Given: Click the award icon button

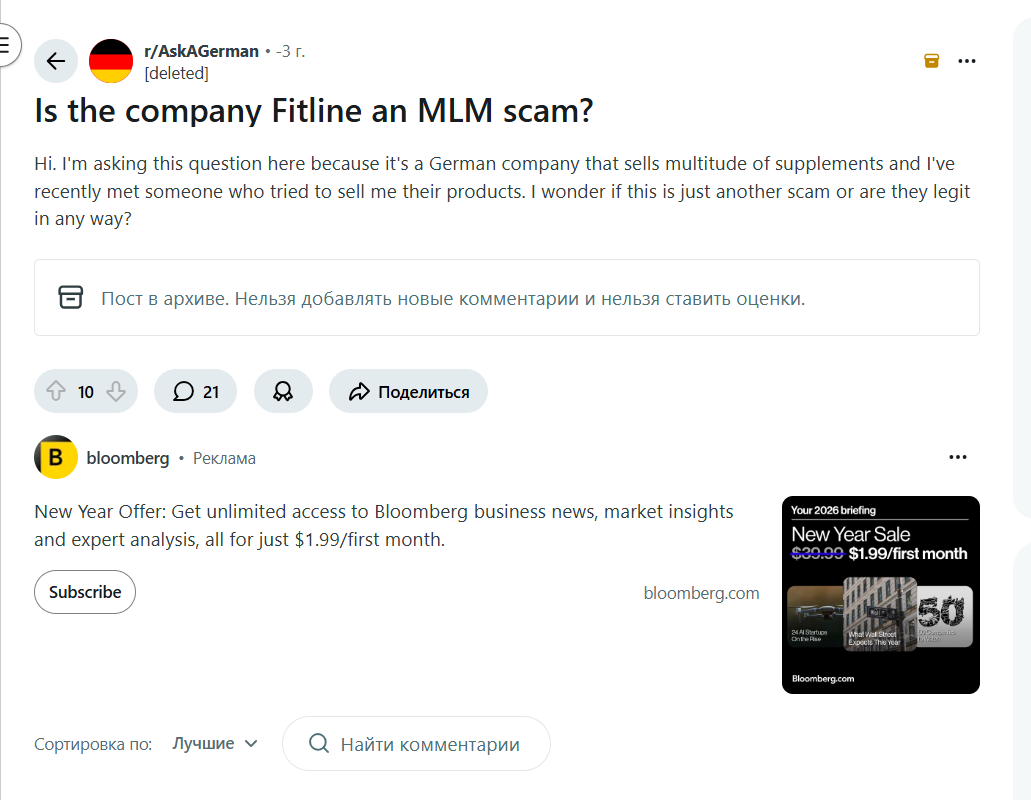Looking at the screenshot, I should point(283,392).
